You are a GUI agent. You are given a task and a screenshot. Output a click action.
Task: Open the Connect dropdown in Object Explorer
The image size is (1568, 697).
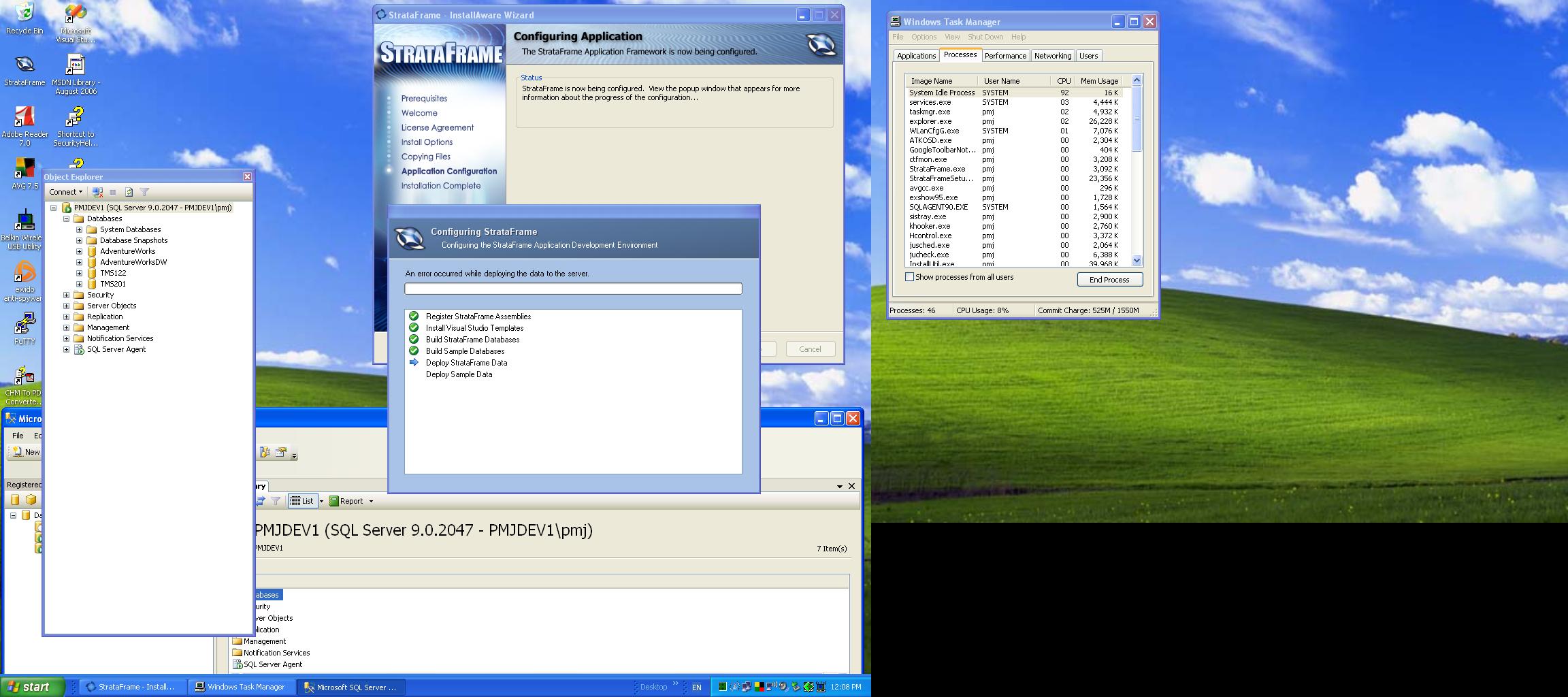point(66,193)
